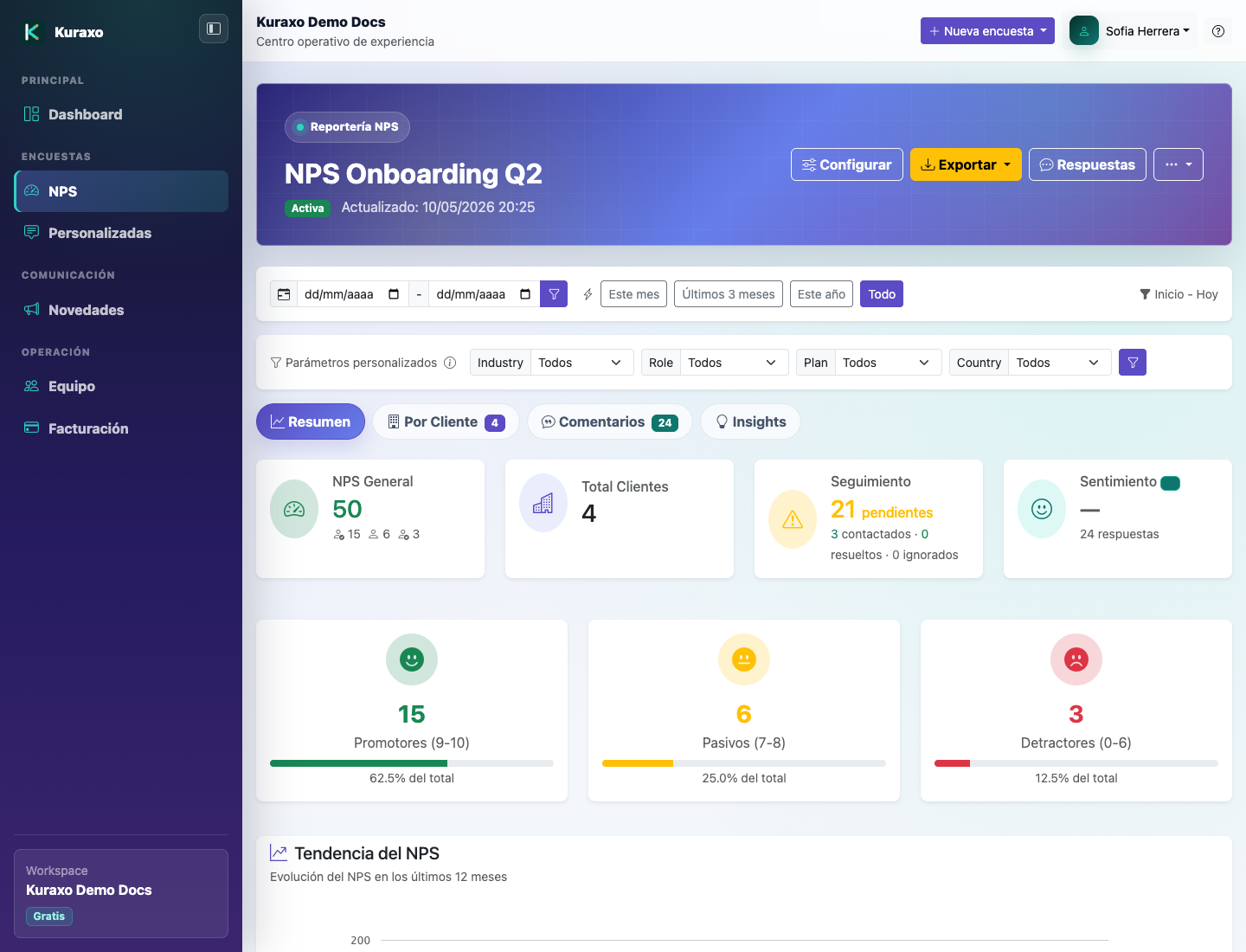The image size is (1246, 952).
Task: Click the start date input field
Action: click(352, 294)
